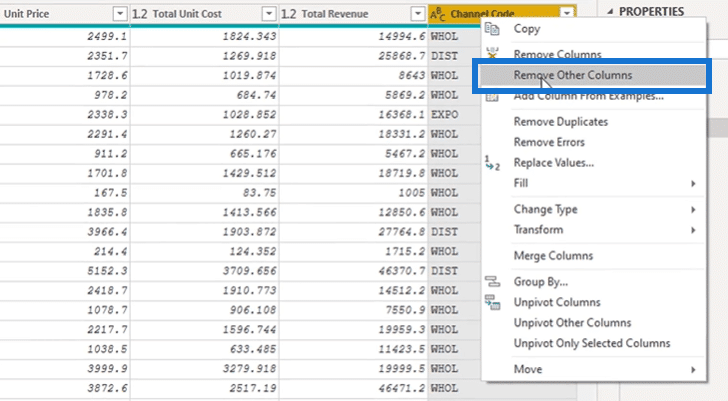Open the Total Revenue filter dropdown
728x401 pixels.
[x=418, y=14]
